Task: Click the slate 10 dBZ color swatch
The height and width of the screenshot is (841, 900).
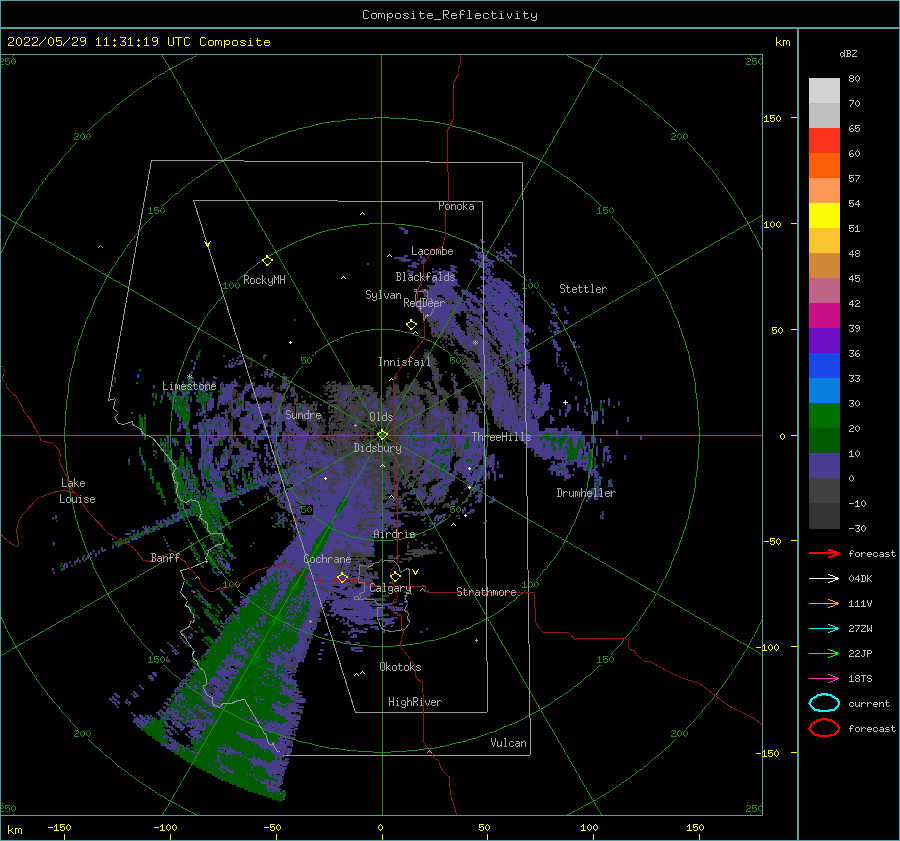Action: 824,466
